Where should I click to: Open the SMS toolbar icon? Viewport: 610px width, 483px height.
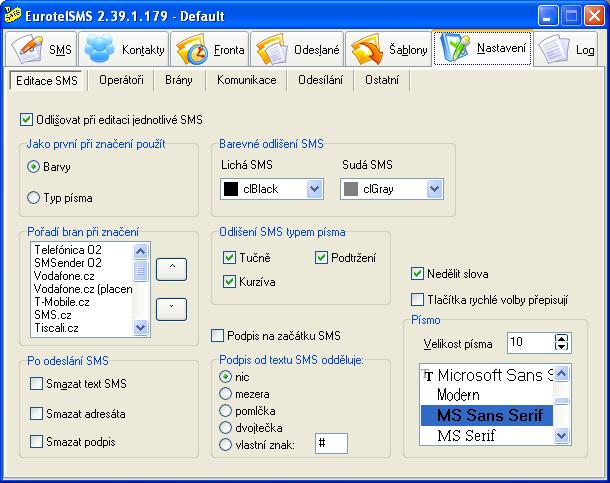(30, 48)
